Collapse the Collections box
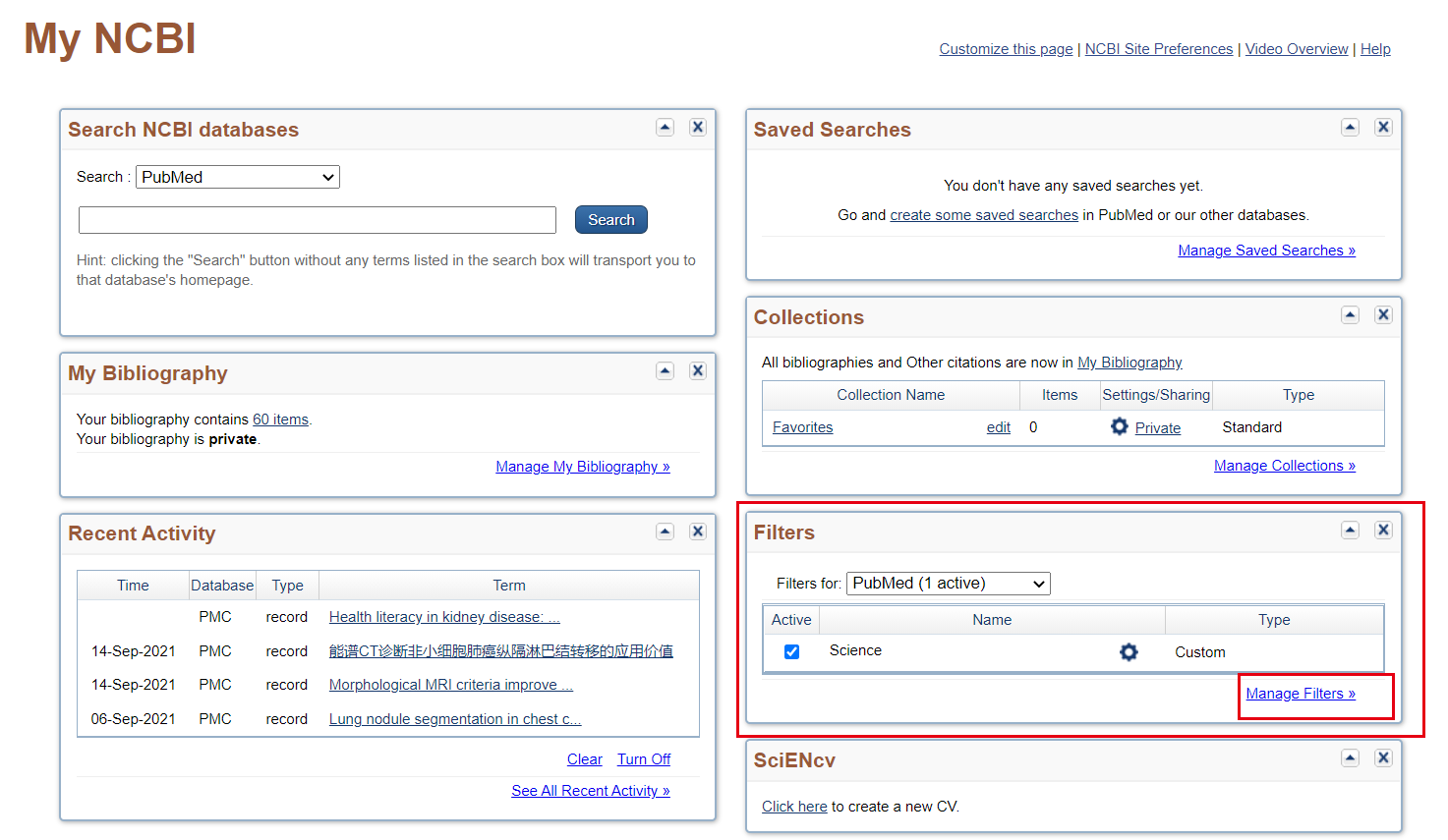This screenshot has width=1448, height=840. [1350, 314]
